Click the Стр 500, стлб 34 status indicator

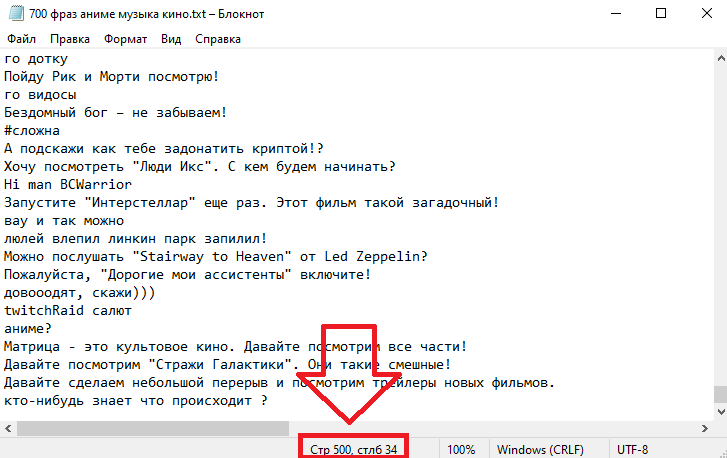tap(353, 450)
